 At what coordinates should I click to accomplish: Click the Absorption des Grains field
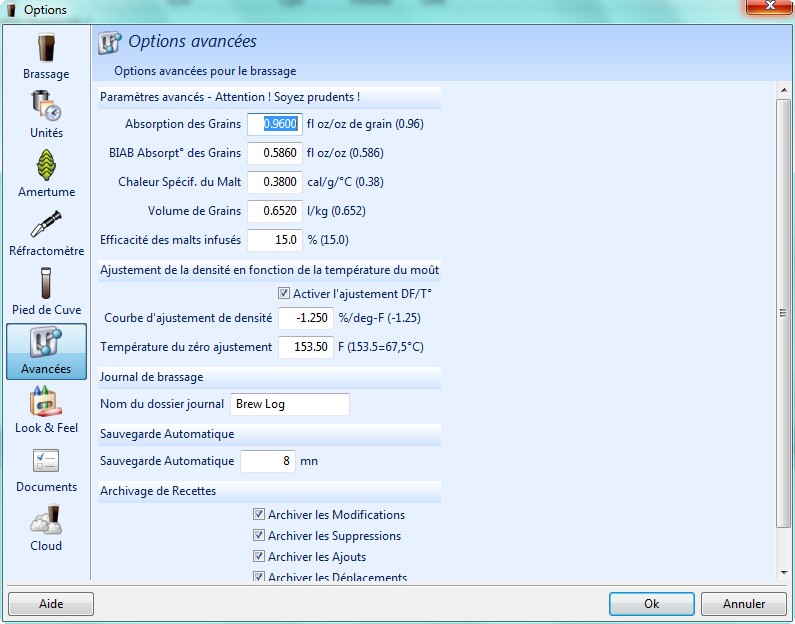tap(274, 124)
